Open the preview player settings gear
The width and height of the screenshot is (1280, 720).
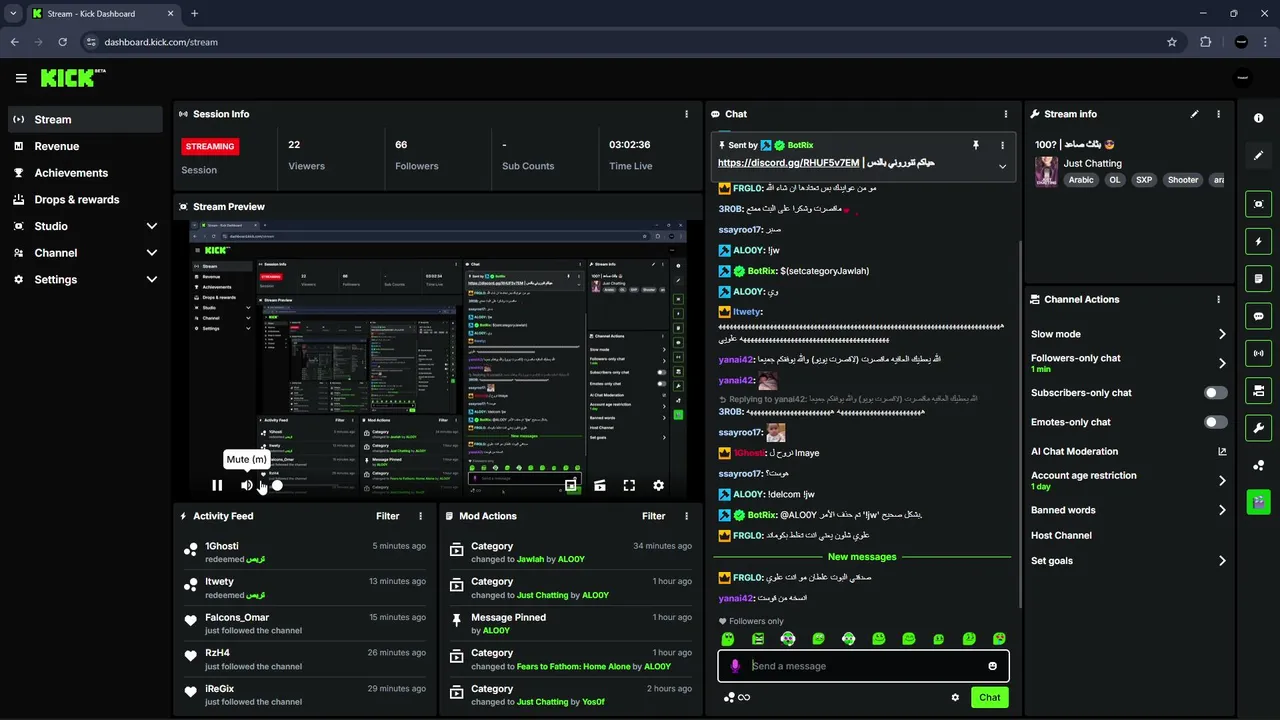tap(658, 485)
